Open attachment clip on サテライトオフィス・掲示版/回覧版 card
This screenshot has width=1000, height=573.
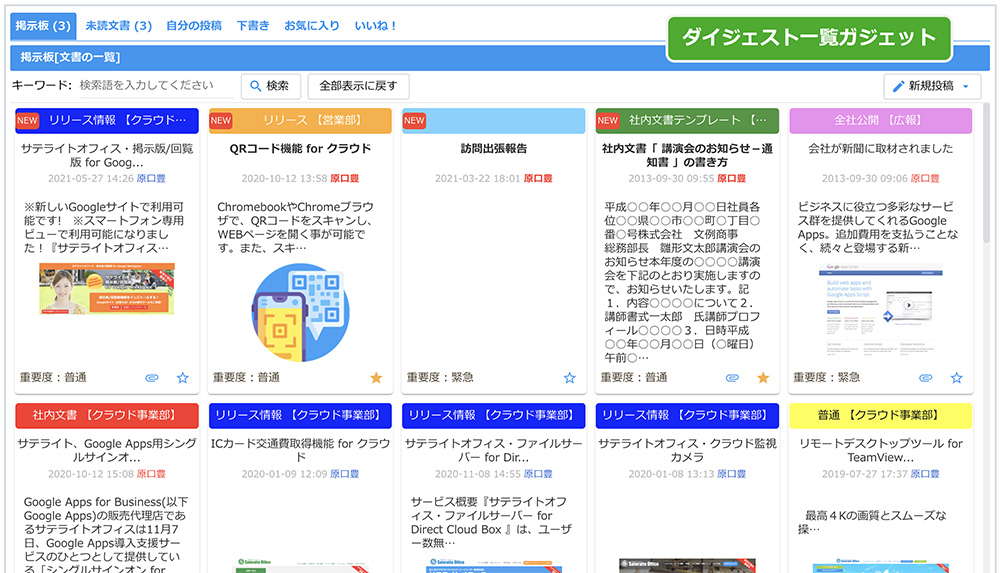click(x=152, y=378)
